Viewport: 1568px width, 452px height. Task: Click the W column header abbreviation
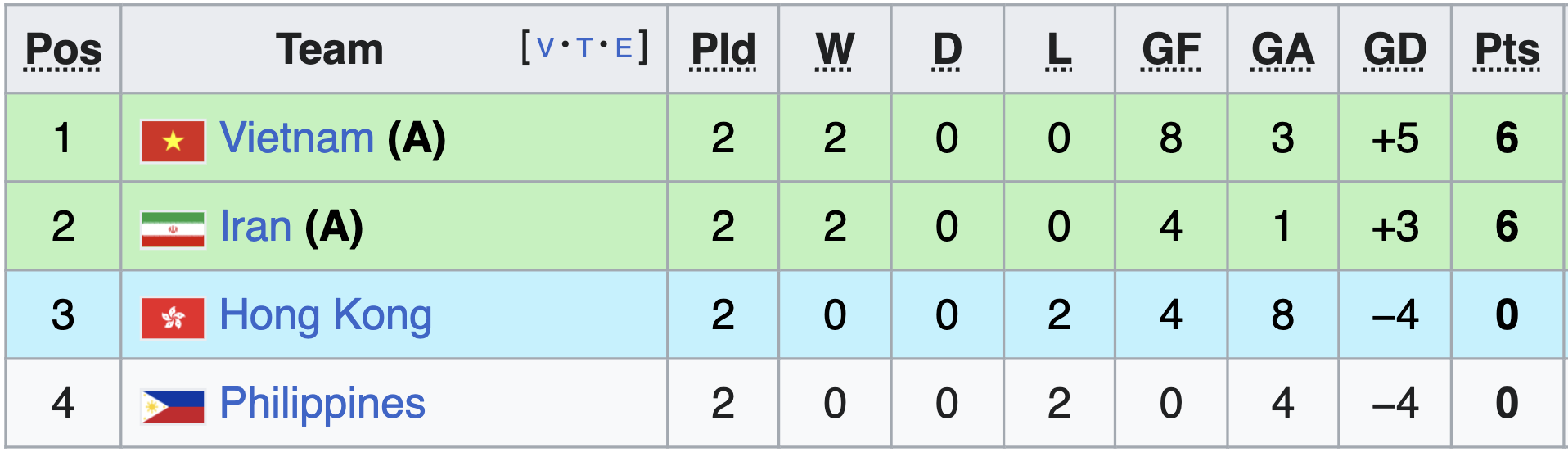(x=835, y=49)
